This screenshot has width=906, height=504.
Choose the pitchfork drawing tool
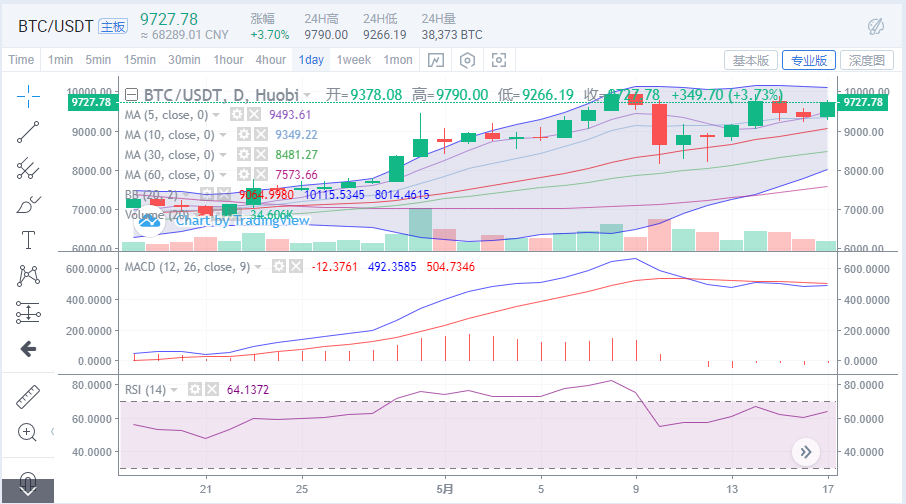tap(28, 168)
